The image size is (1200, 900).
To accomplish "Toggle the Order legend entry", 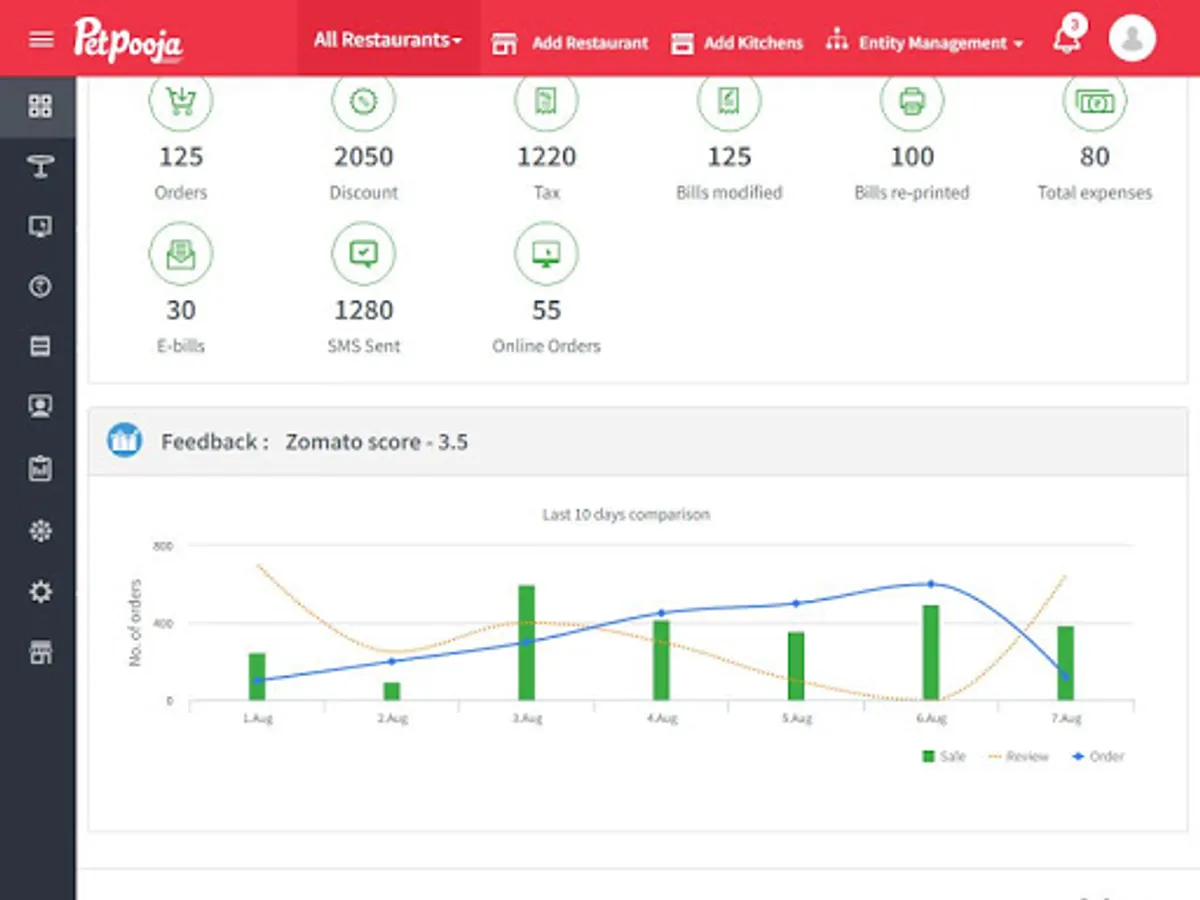I will pos(1097,757).
